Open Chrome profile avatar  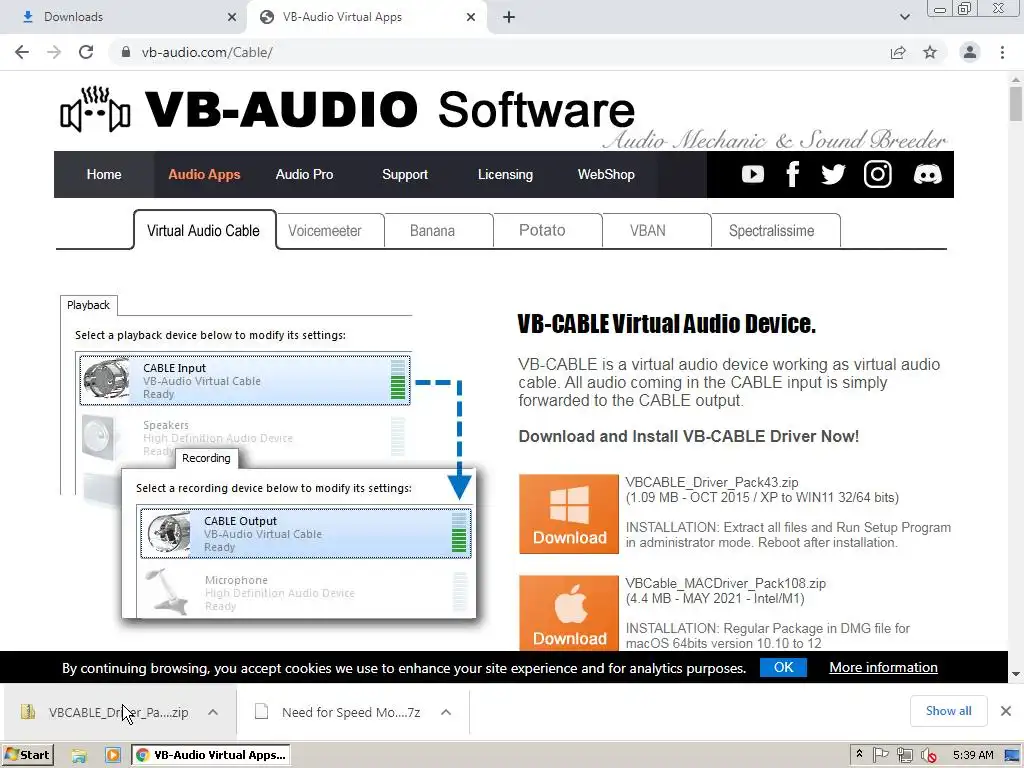(x=970, y=52)
